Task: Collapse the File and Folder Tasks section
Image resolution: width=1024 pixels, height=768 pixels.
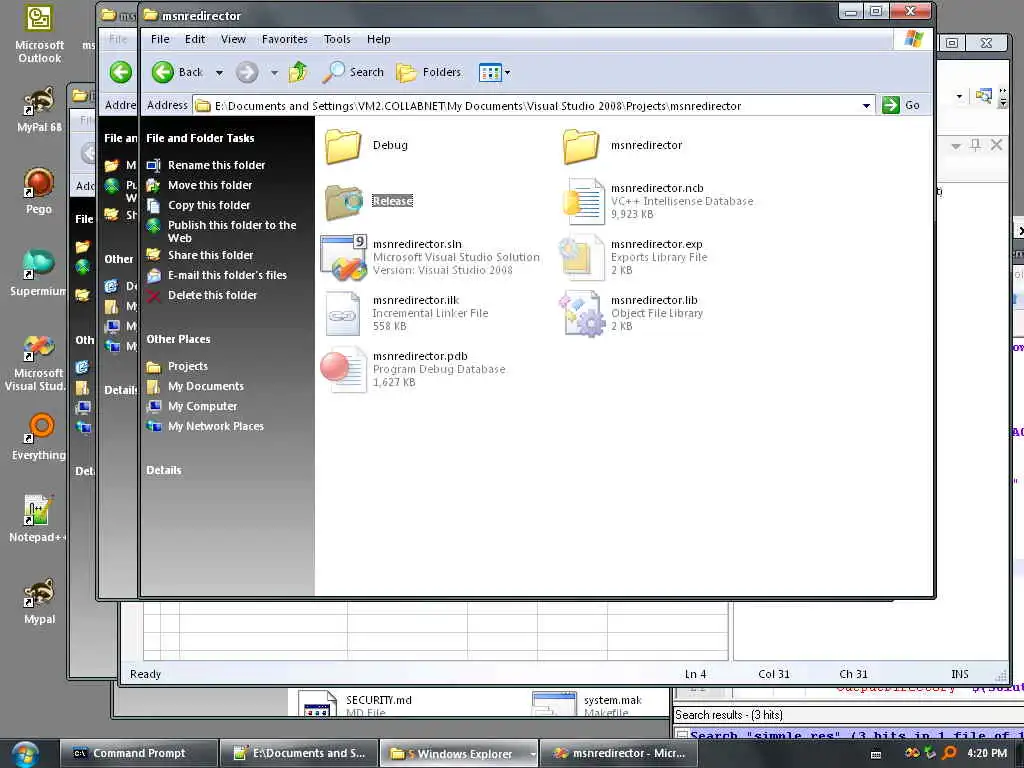Action: click(x=200, y=138)
